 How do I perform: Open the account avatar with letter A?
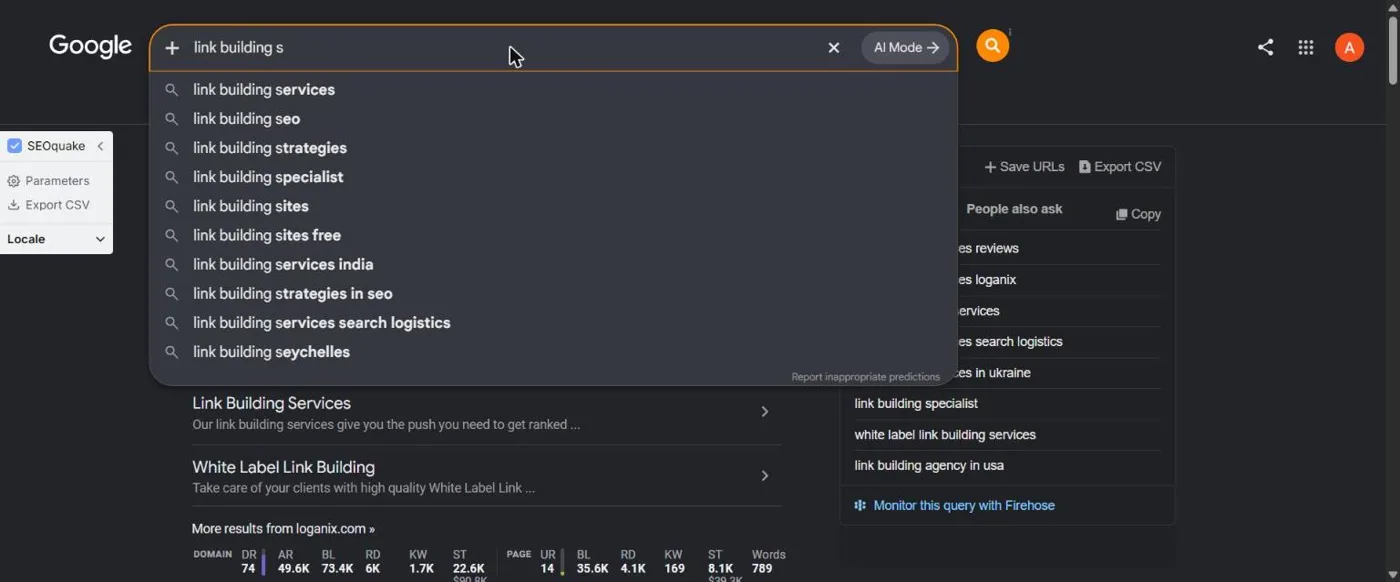pyautogui.click(x=1349, y=47)
